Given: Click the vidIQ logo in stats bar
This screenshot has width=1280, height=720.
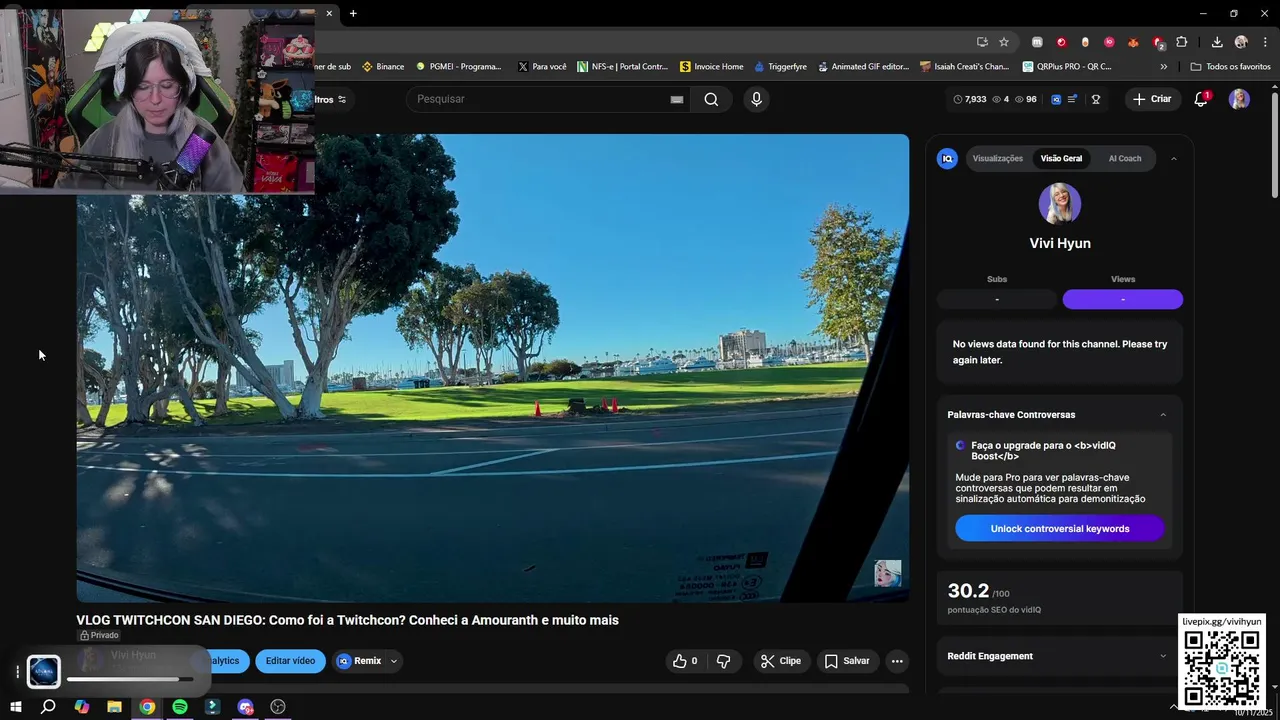Looking at the screenshot, I should tap(1057, 99).
